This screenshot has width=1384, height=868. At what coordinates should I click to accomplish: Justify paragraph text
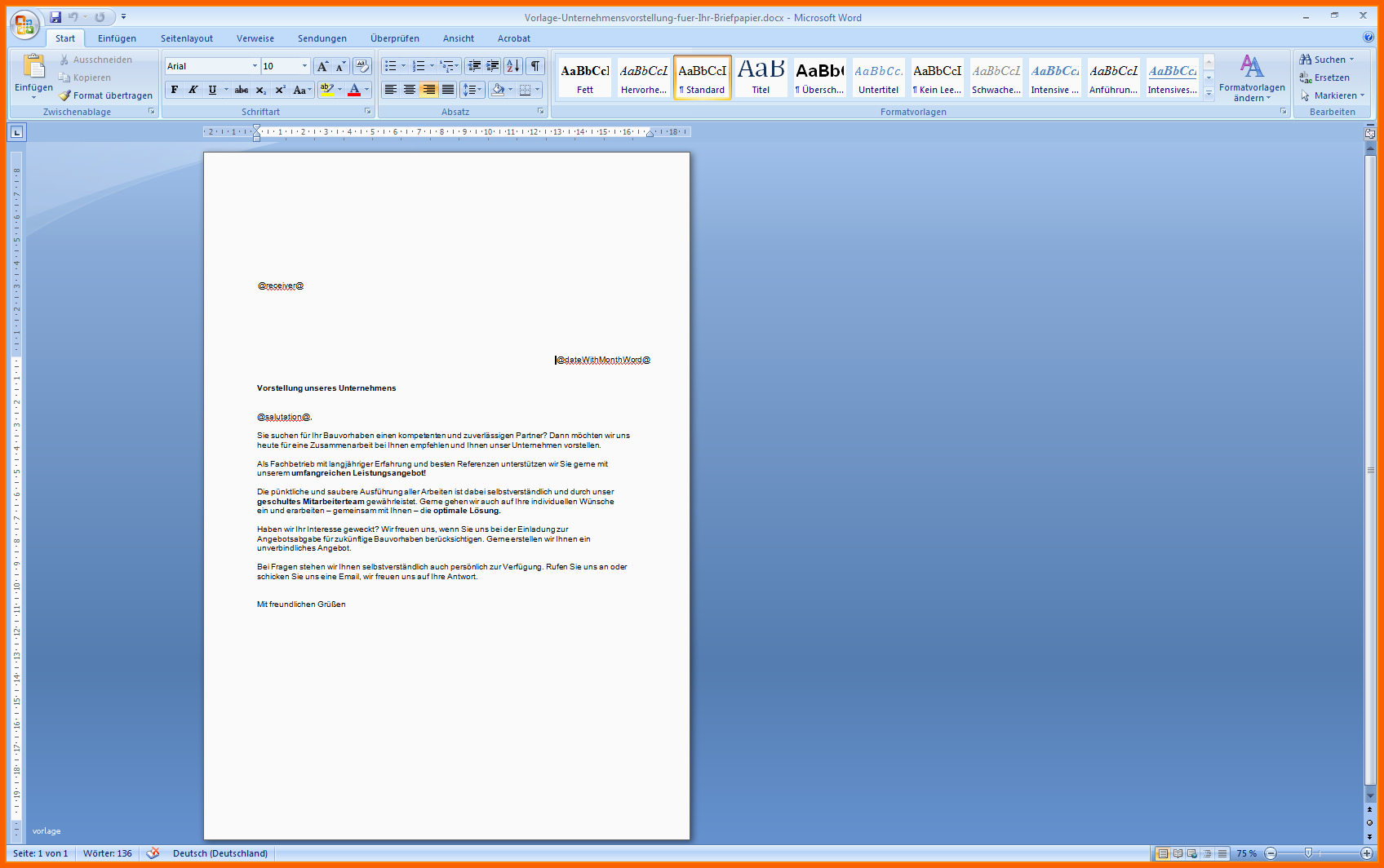point(447,90)
